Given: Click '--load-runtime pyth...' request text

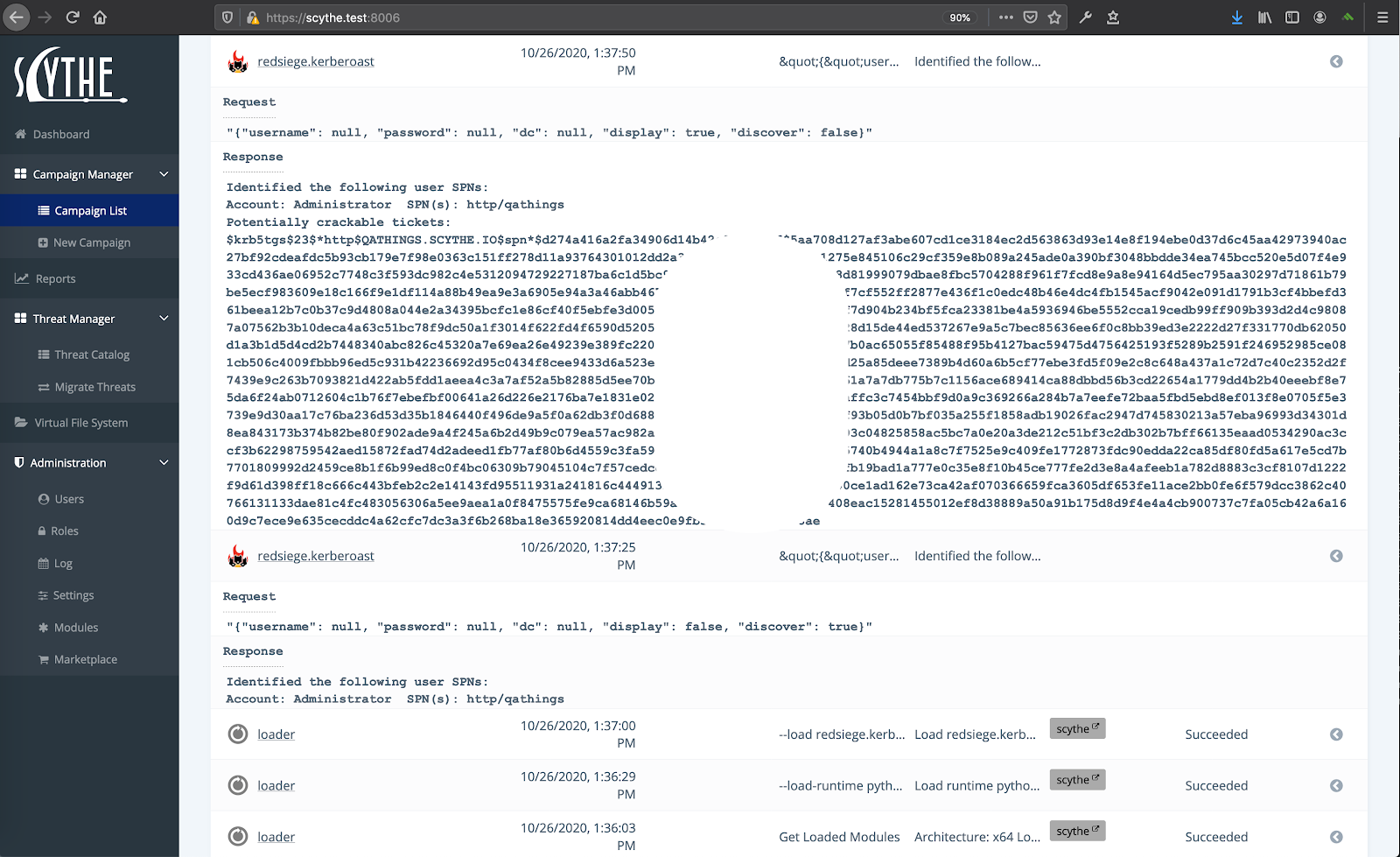Looking at the screenshot, I should [x=841, y=785].
